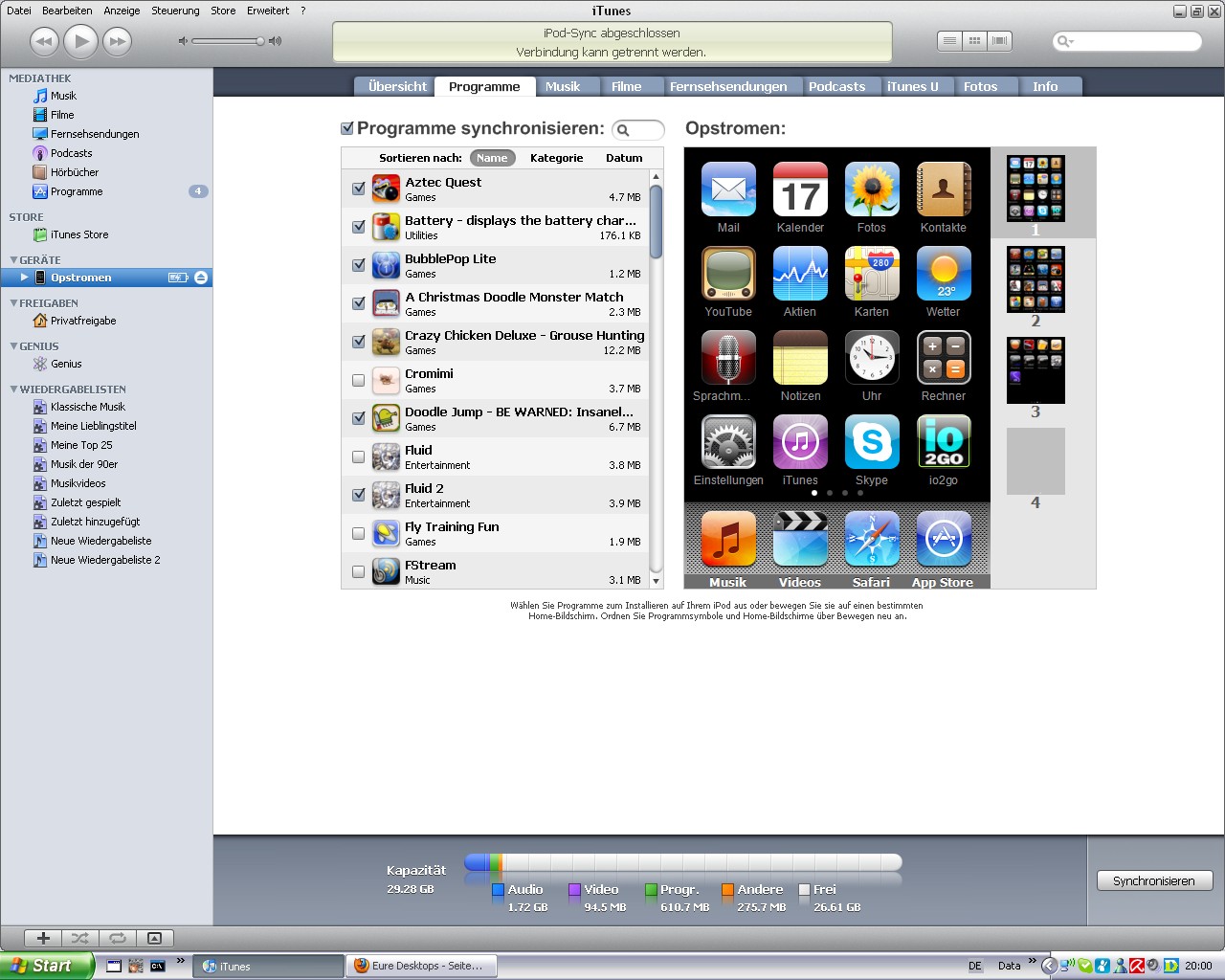This screenshot has width=1225, height=980.
Task: Open the Datei menu
Action: (19, 11)
